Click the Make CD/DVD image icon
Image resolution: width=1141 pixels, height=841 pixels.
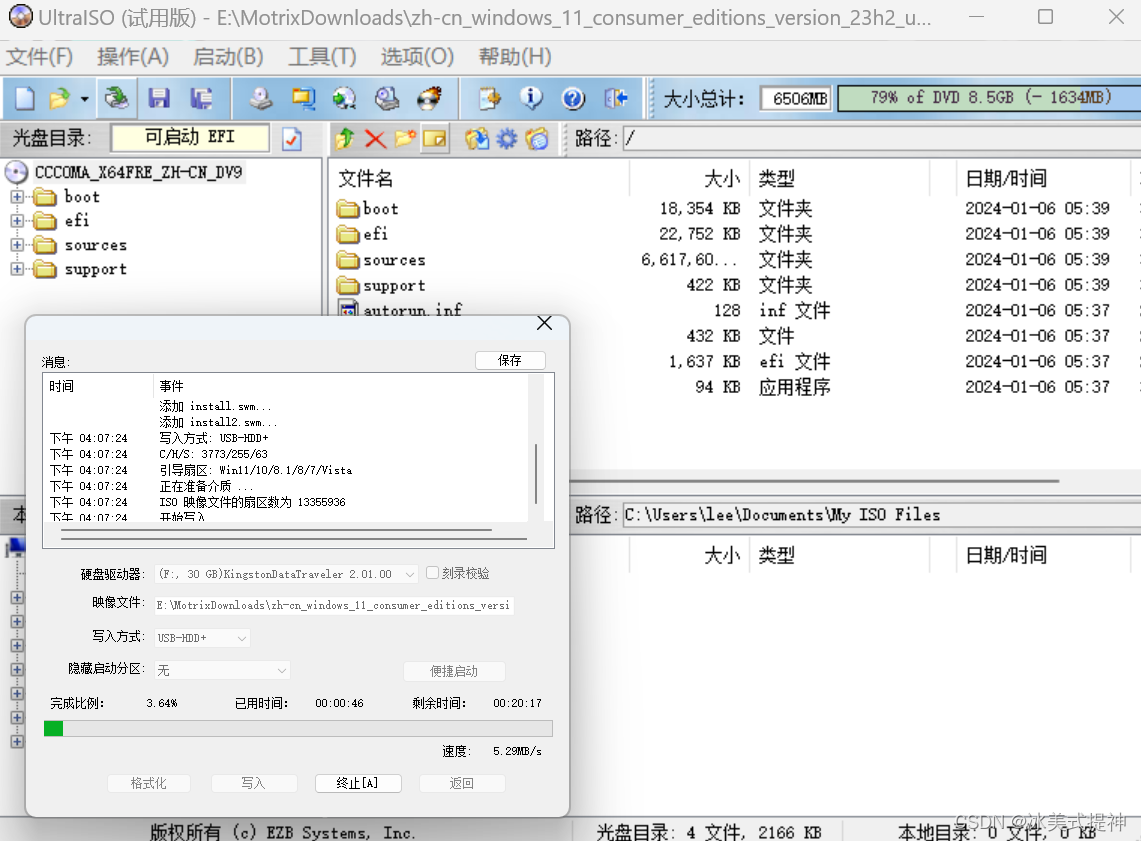[261, 98]
